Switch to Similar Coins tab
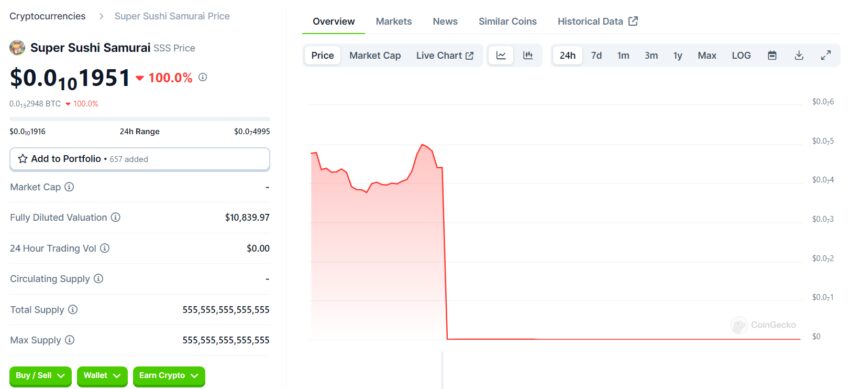The width and height of the screenshot is (850, 389). (507, 22)
